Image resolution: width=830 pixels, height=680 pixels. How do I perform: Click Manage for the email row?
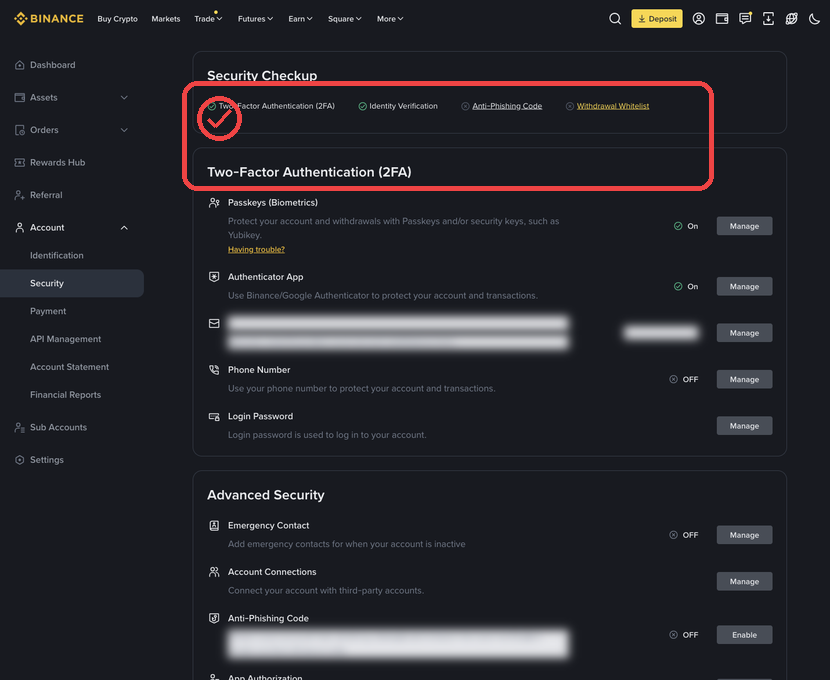click(744, 333)
